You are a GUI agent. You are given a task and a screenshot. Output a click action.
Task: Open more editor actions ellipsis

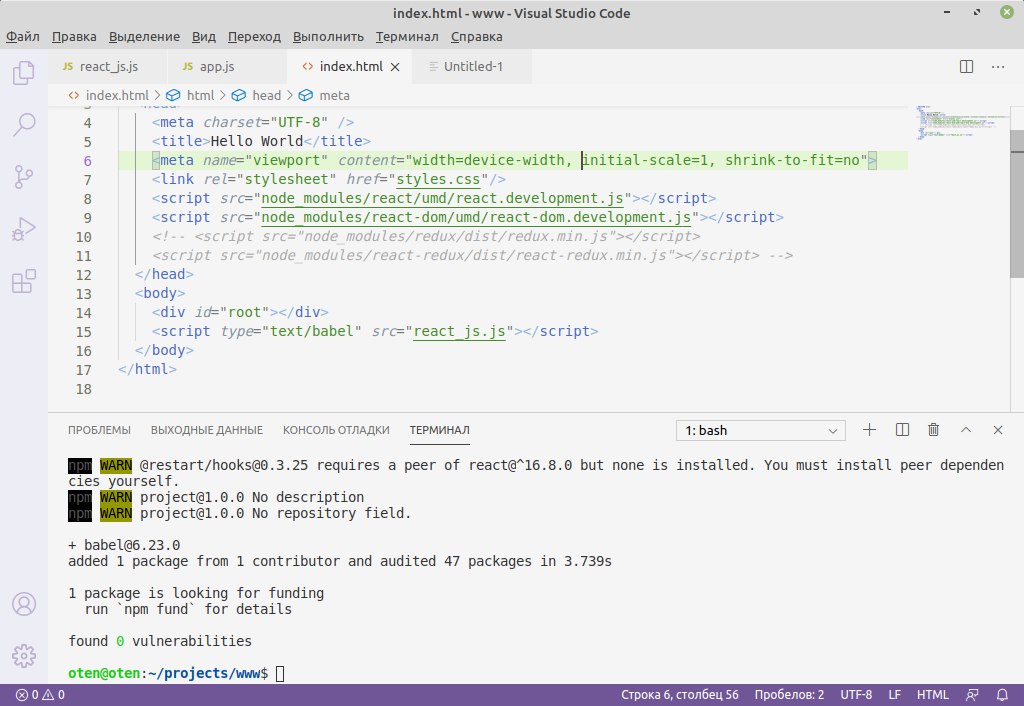(x=998, y=67)
